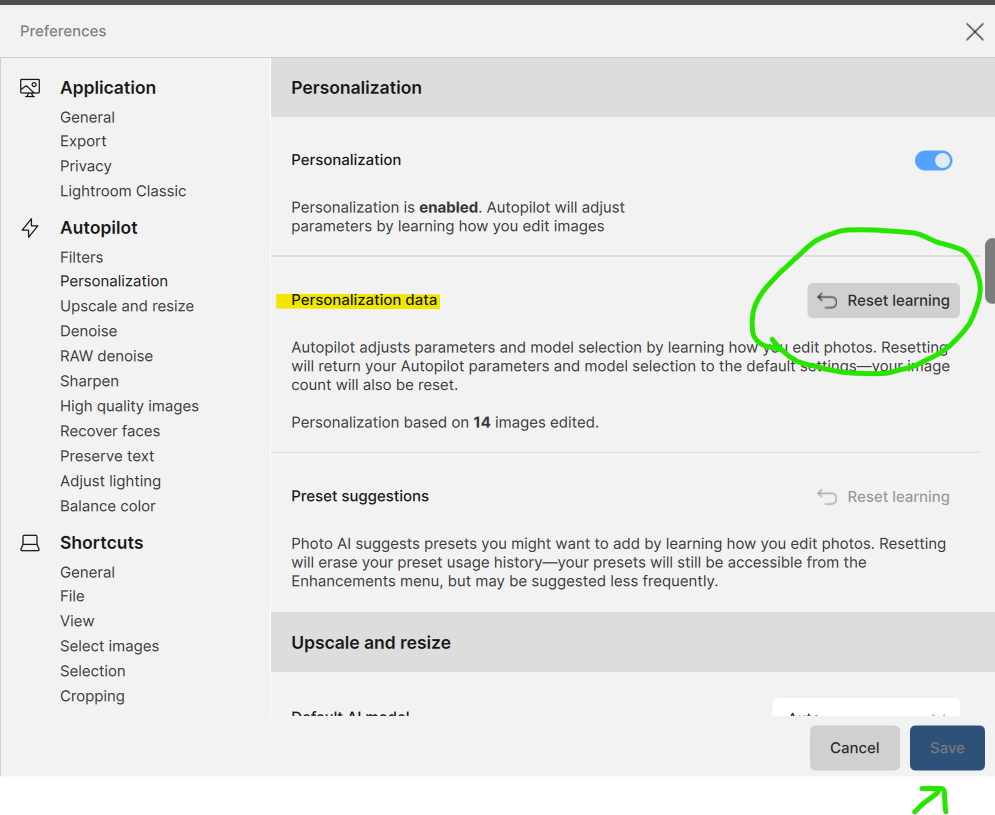
Task: Click the undo arrow icon beside Preset suggestions
Action: pos(827,496)
